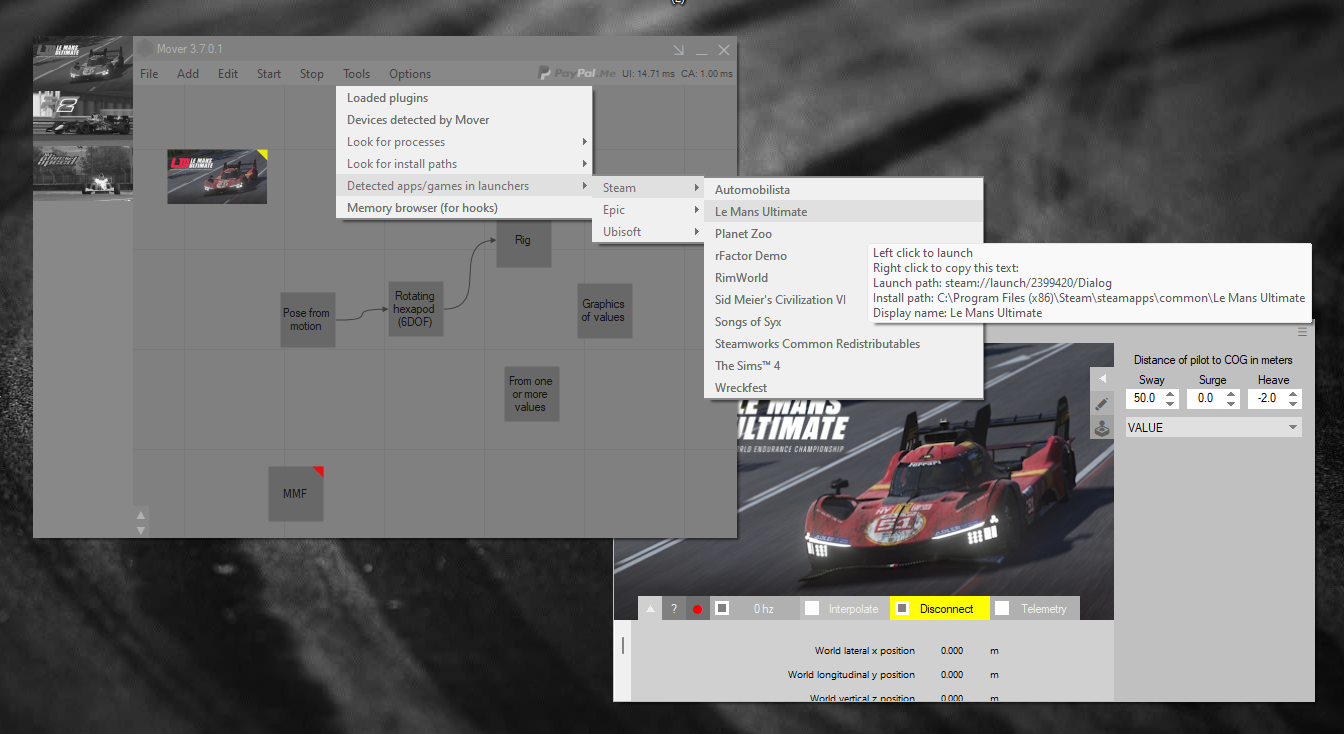The image size is (1344, 734).
Task: Open the Edit menu in Mover
Action: 228,74
